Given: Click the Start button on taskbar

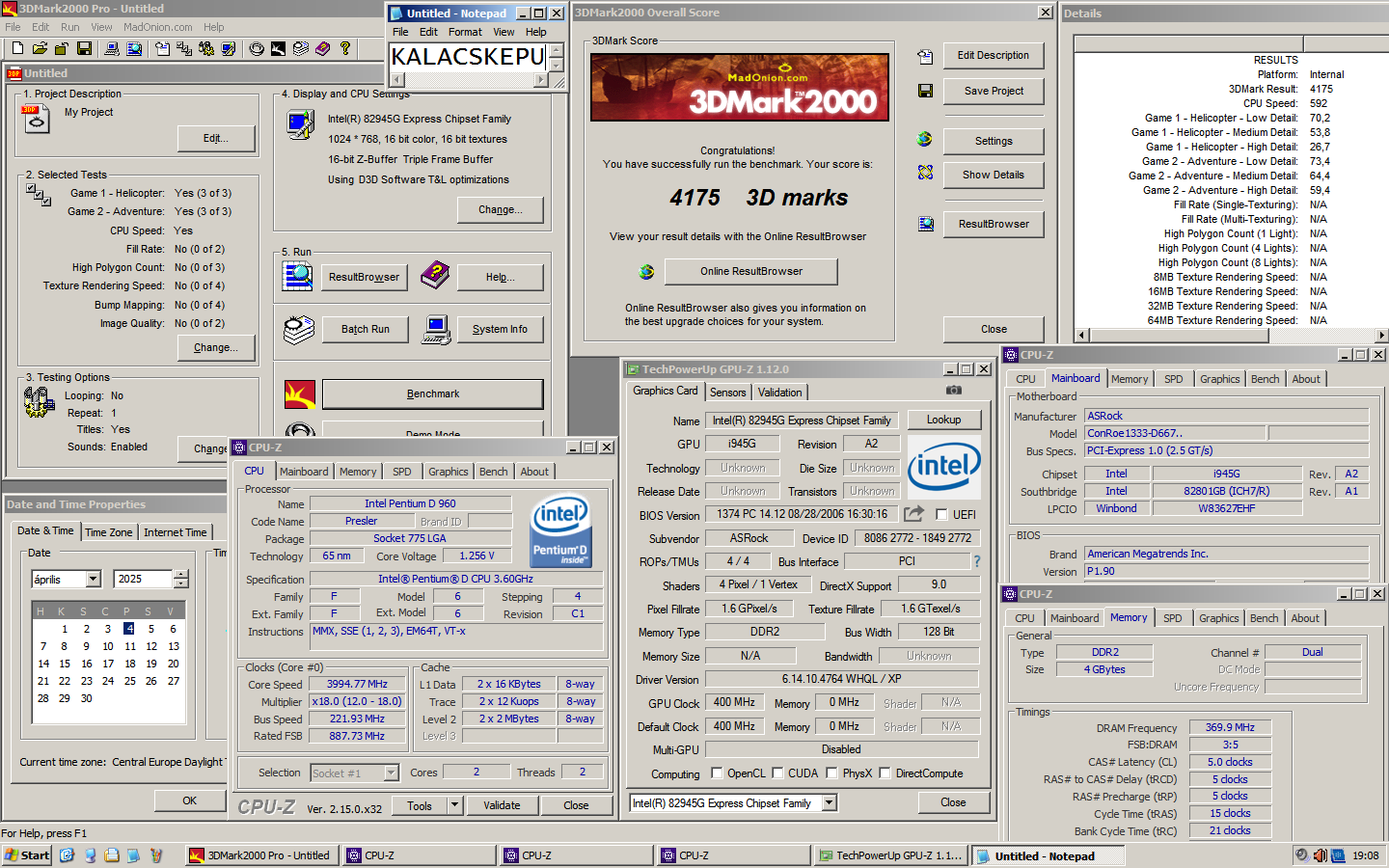Looking at the screenshot, I should (x=27, y=855).
